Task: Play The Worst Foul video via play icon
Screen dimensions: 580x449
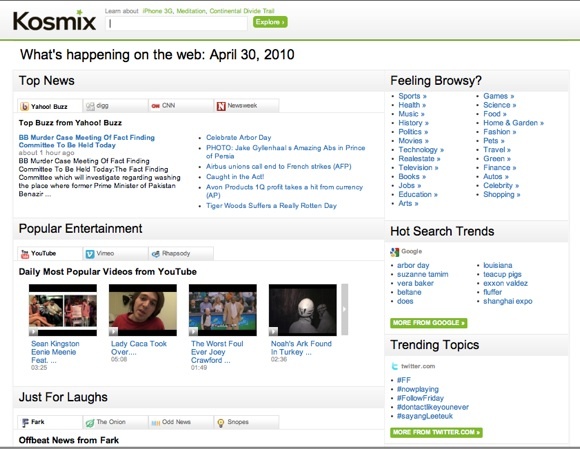Action: click(x=193, y=331)
